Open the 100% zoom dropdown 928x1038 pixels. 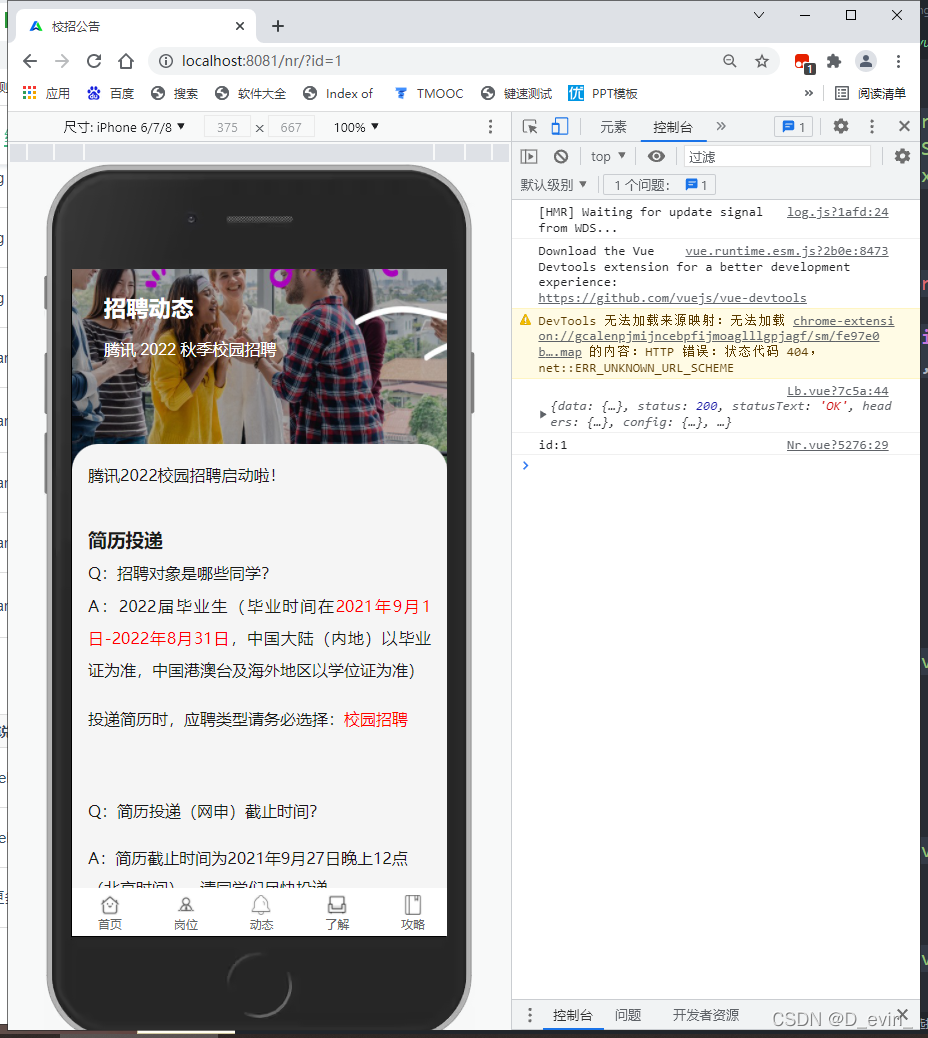[x=356, y=127]
